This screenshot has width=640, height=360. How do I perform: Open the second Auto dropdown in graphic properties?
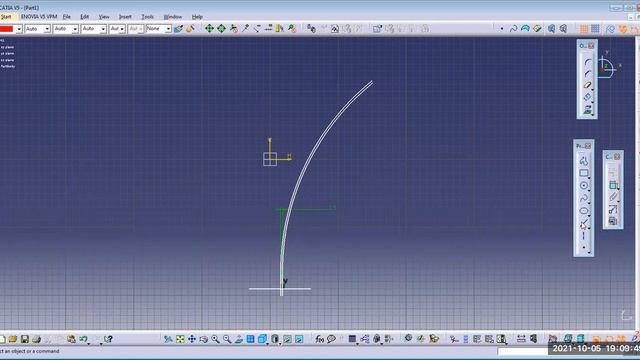[66, 29]
